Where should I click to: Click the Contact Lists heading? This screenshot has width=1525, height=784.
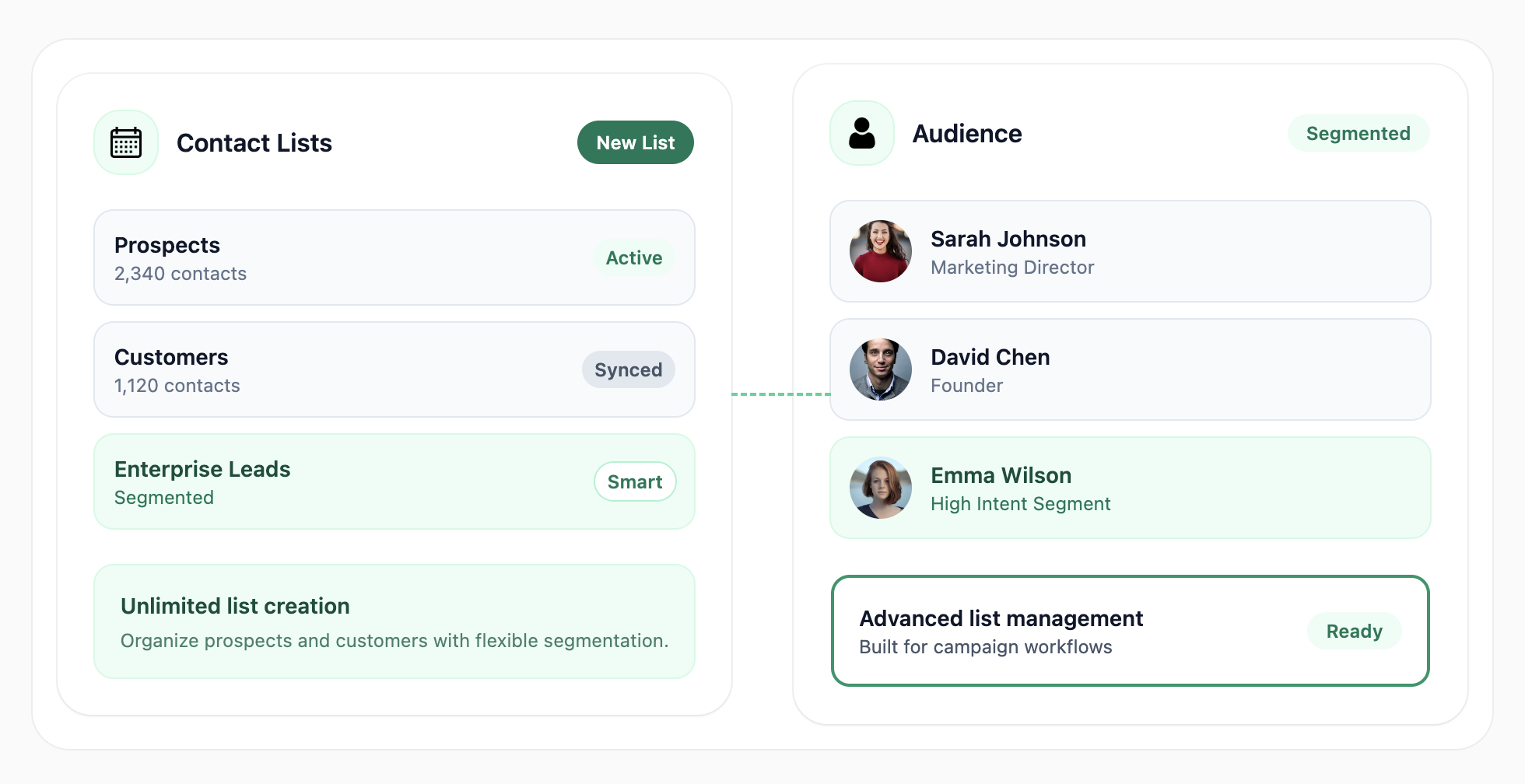[x=254, y=142]
